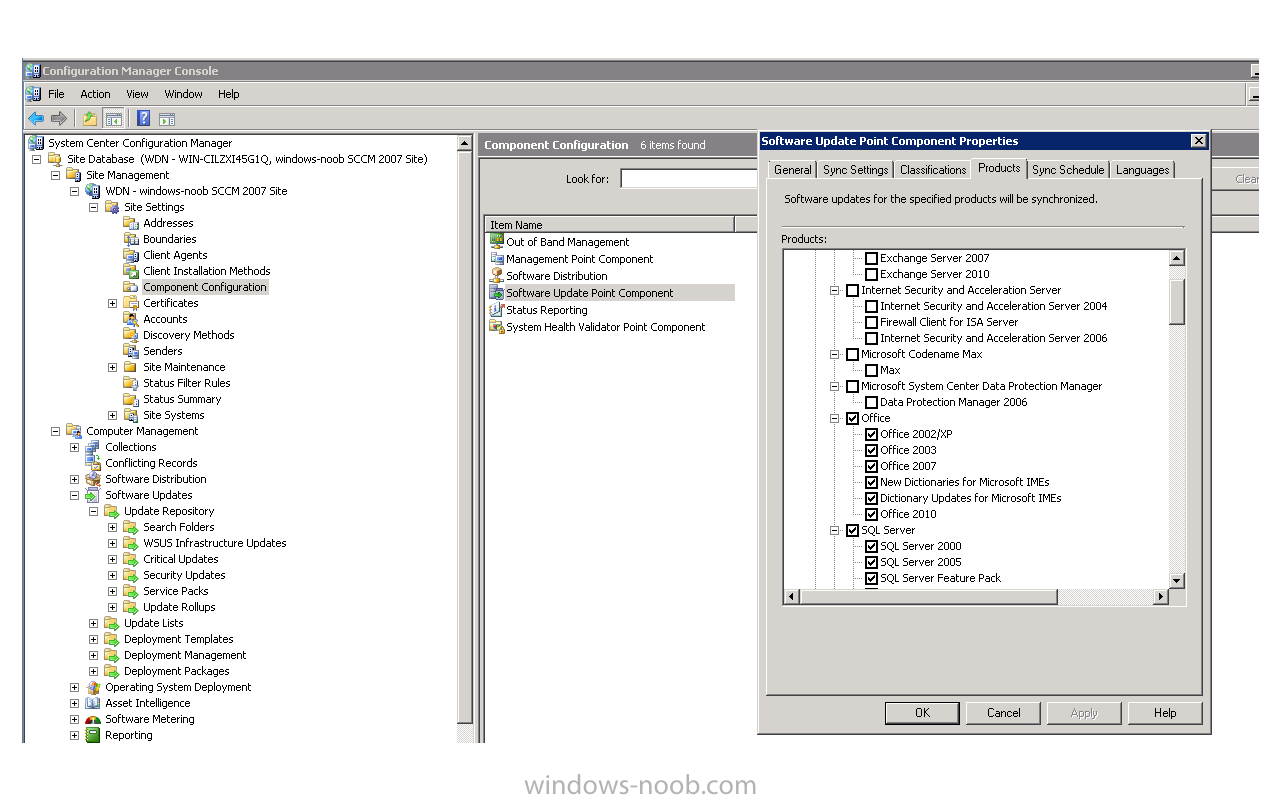Click the Management Point Component item icon
The width and height of the screenshot is (1280, 800).
pyautogui.click(x=497, y=259)
